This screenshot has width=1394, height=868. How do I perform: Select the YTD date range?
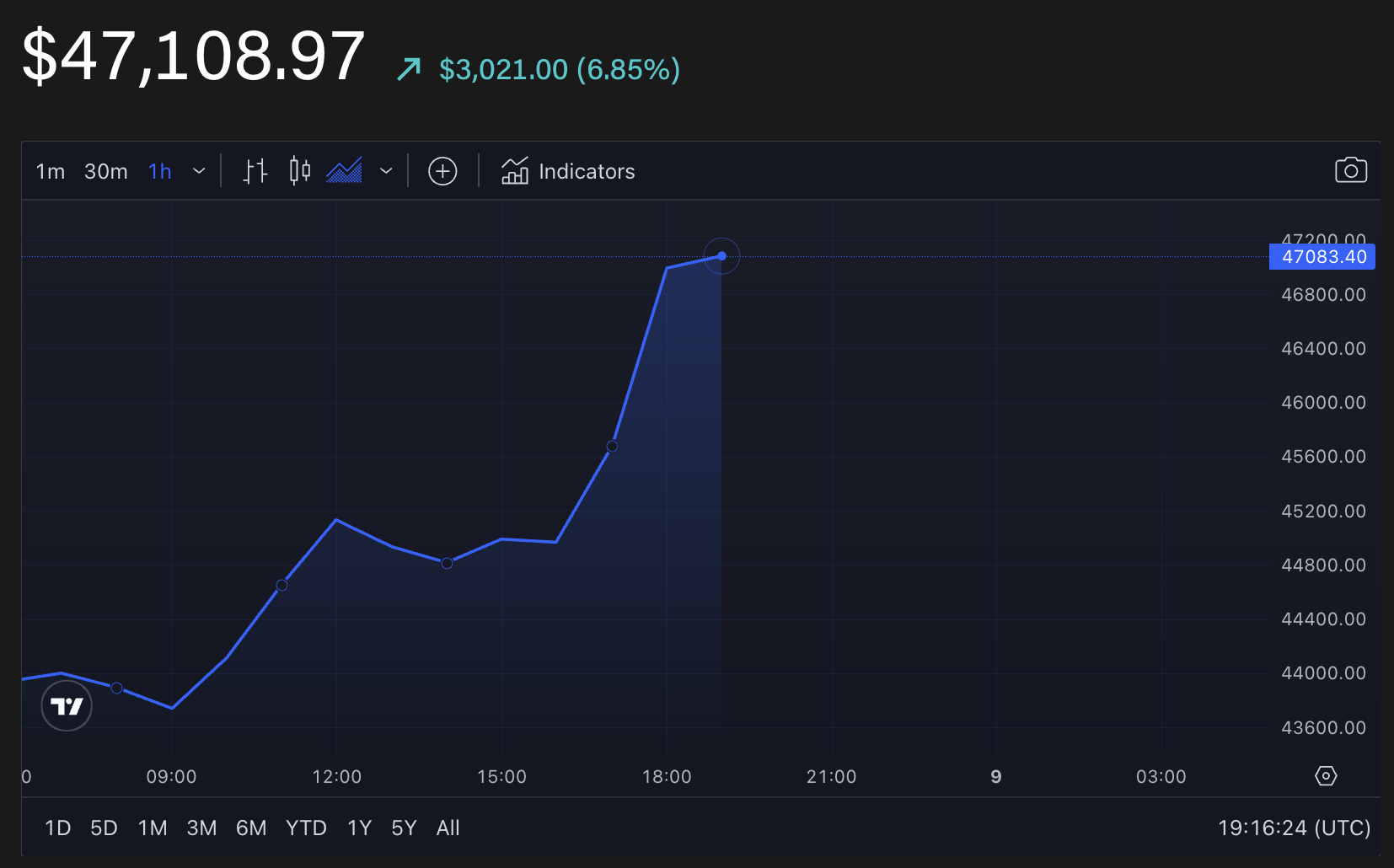[x=306, y=828]
